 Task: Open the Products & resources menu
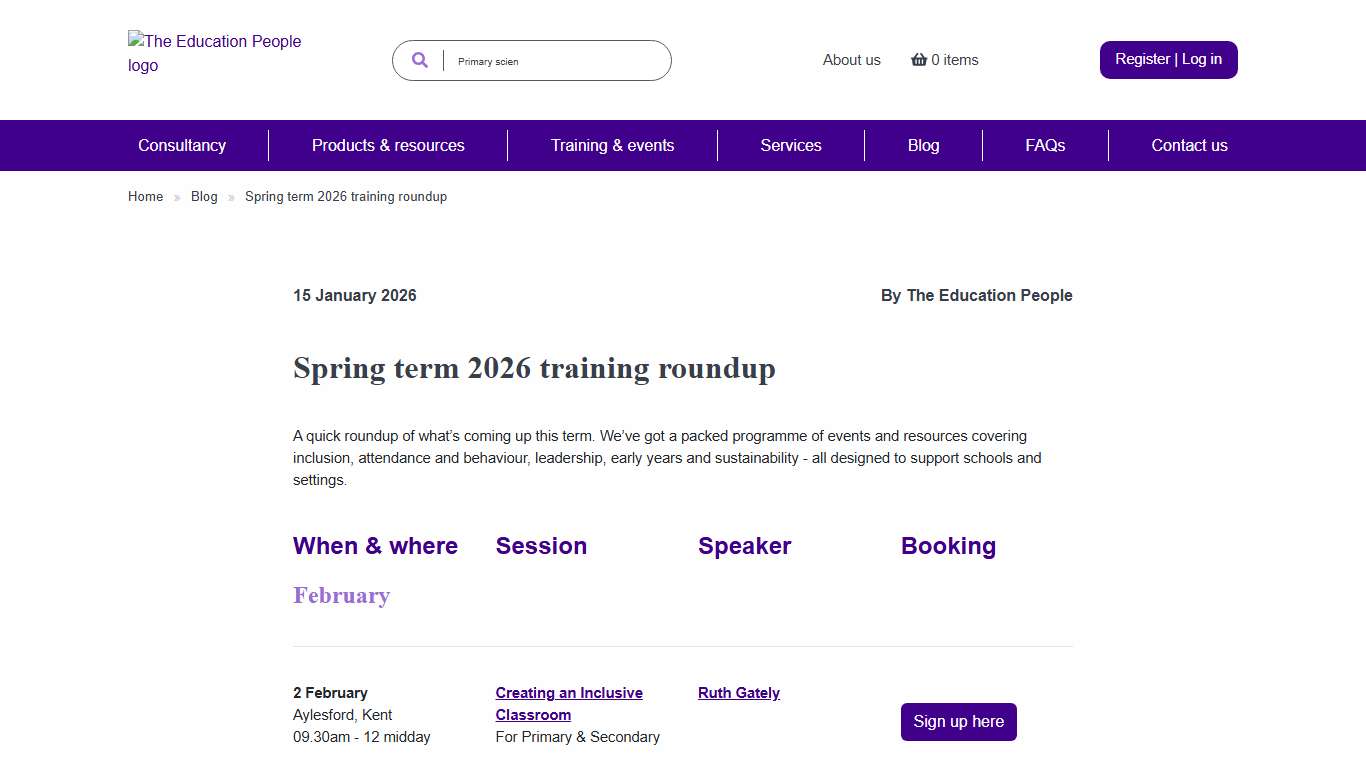pos(388,145)
